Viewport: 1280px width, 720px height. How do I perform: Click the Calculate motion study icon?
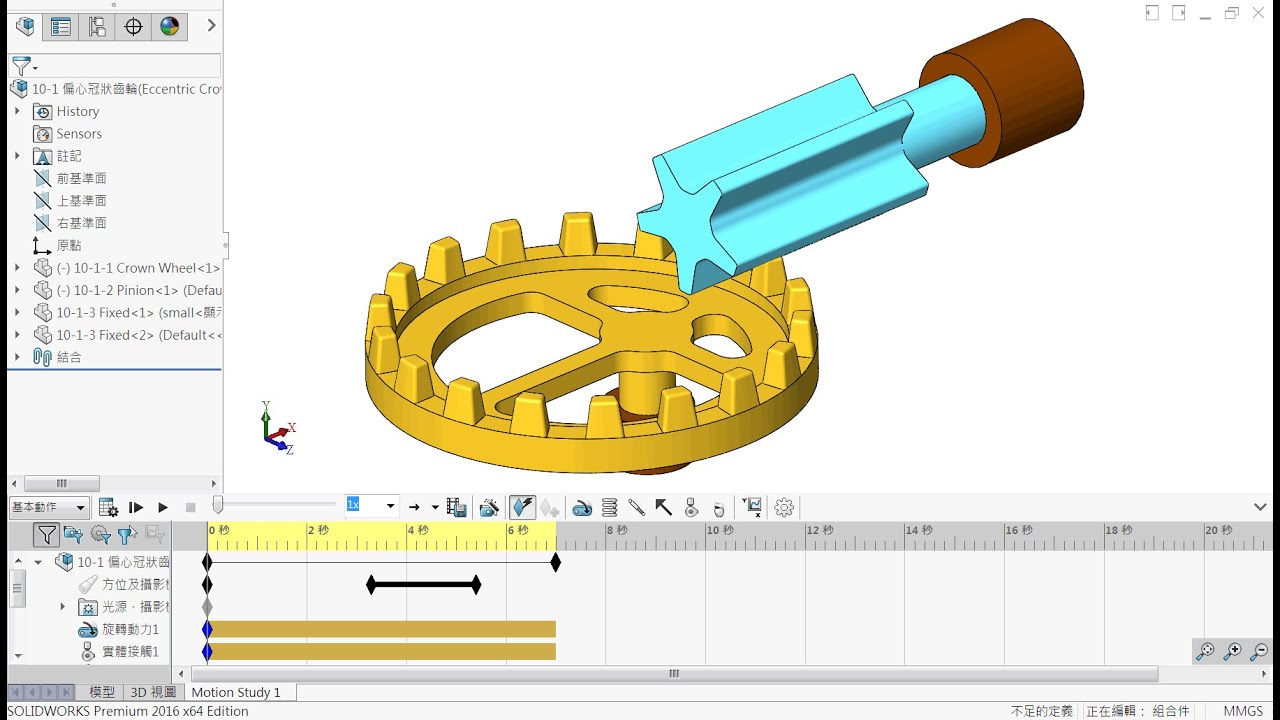[109, 508]
